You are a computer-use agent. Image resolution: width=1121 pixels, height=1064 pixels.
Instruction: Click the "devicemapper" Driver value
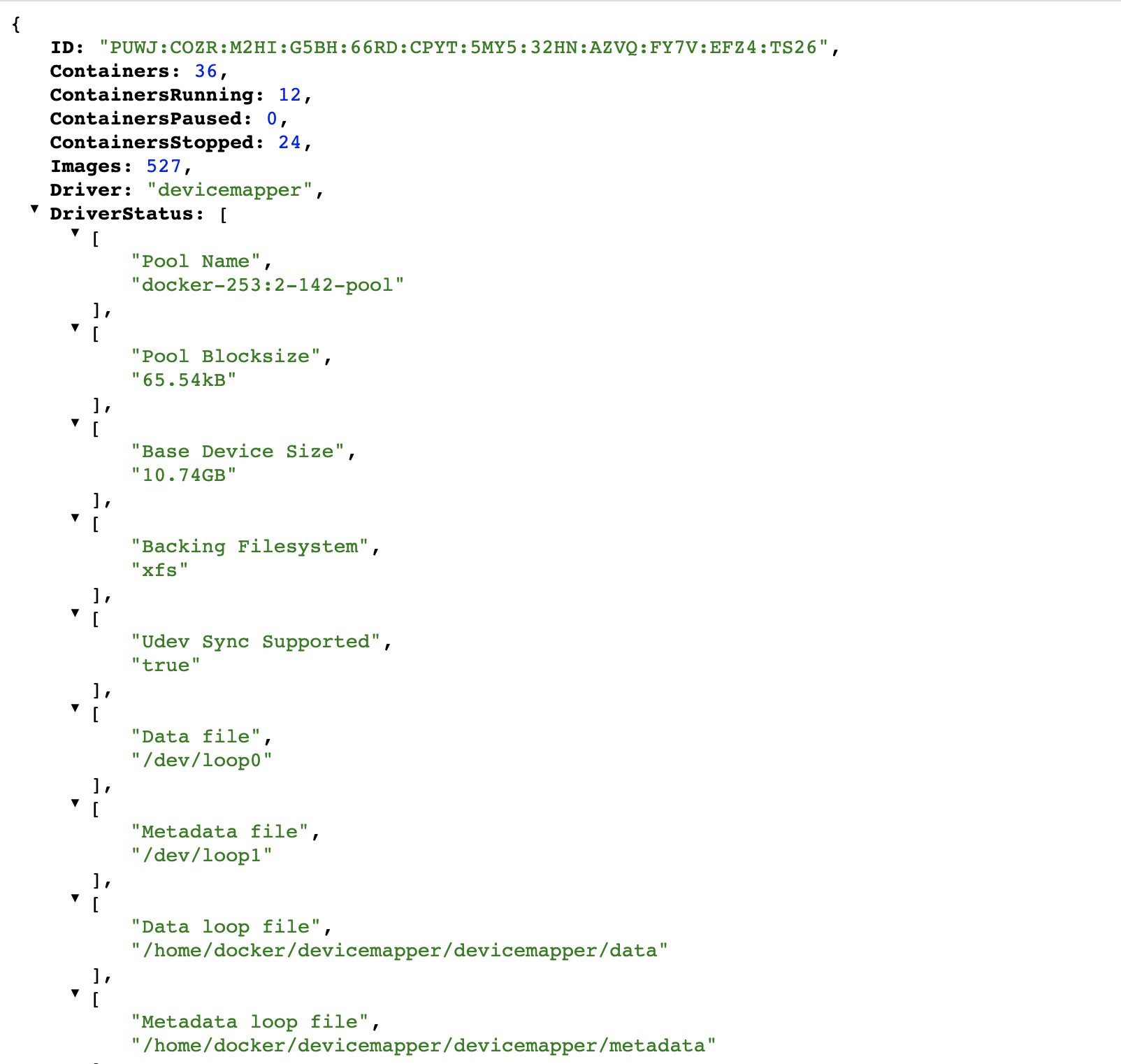tap(230, 190)
